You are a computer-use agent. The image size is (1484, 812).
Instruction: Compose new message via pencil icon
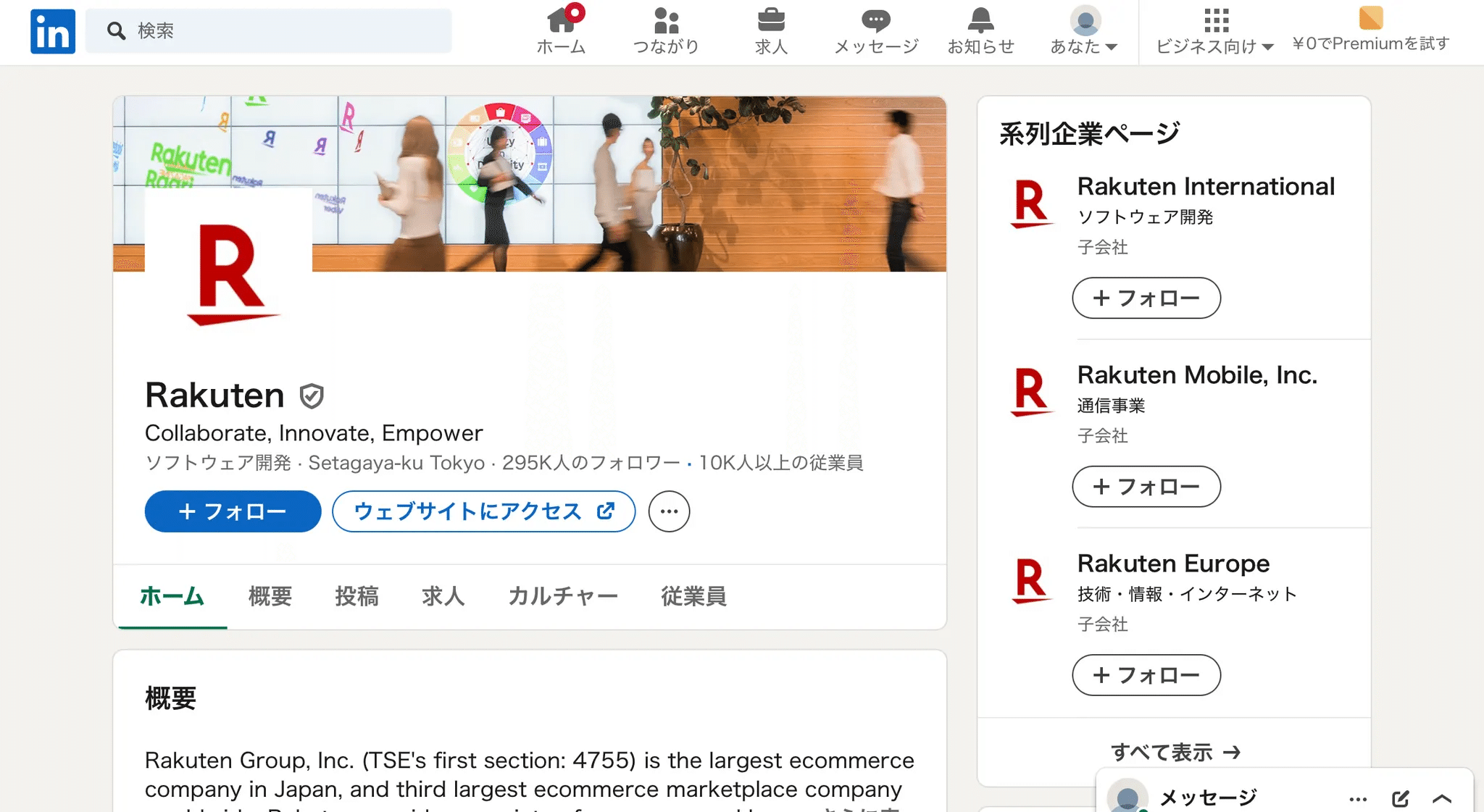tap(1400, 798)
